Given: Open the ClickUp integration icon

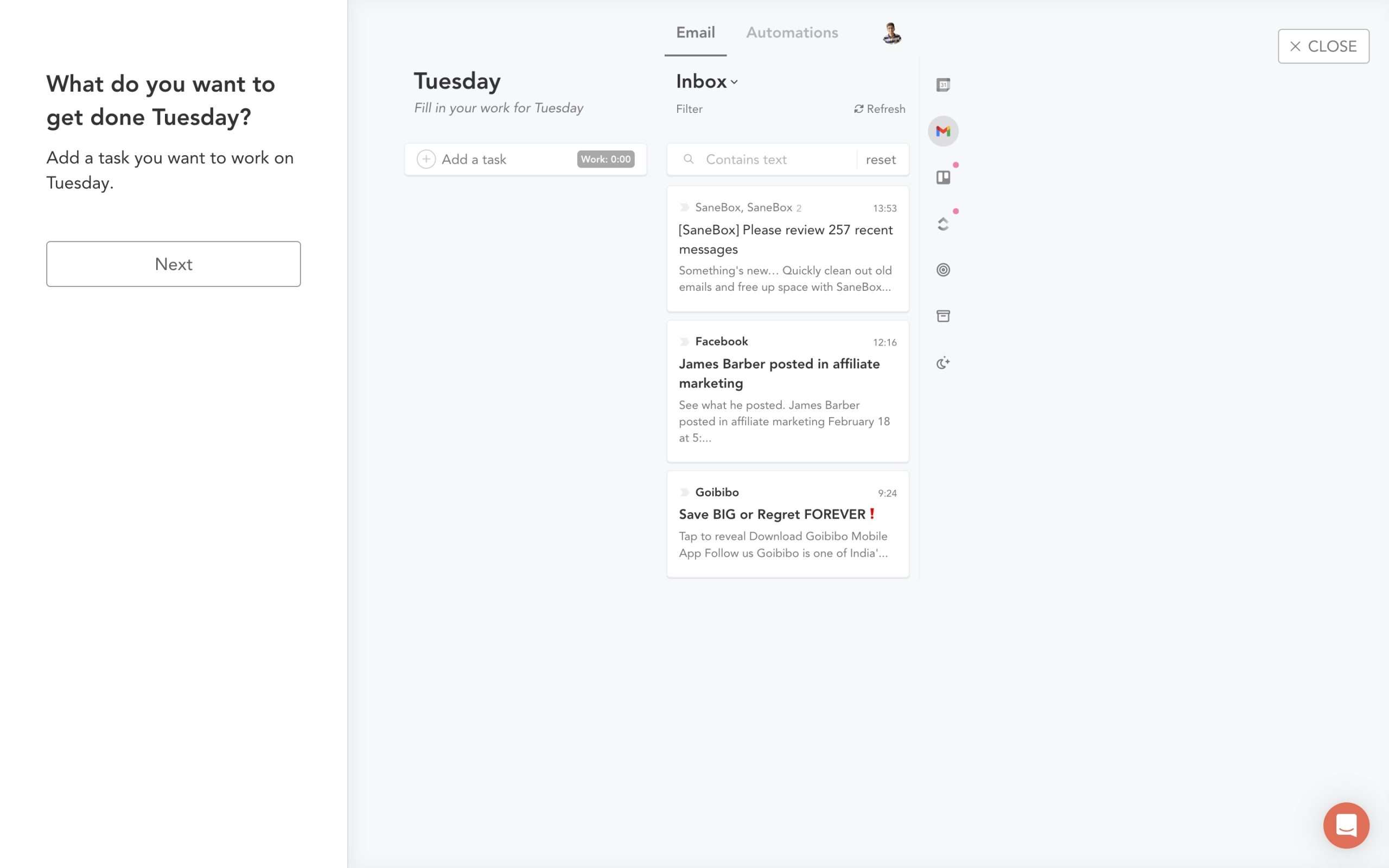Looking at the screenshot, I should 943,224.
